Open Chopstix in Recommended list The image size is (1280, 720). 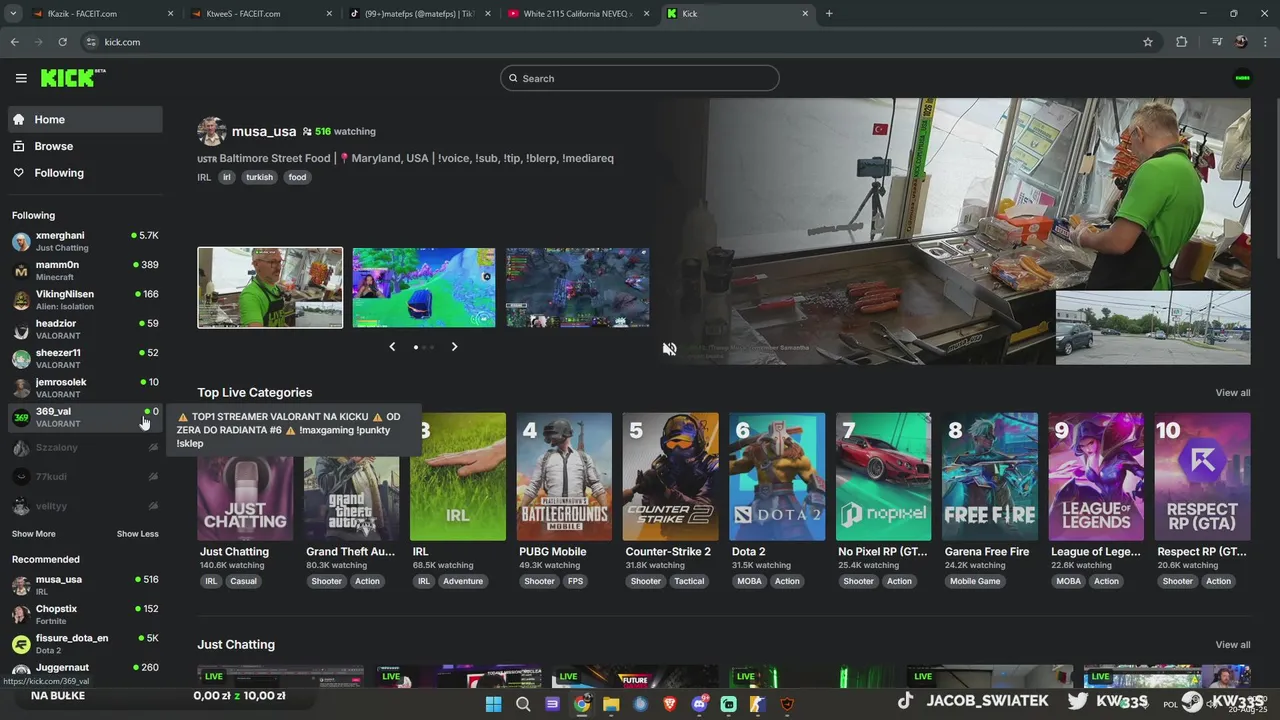tap(85, 614)
